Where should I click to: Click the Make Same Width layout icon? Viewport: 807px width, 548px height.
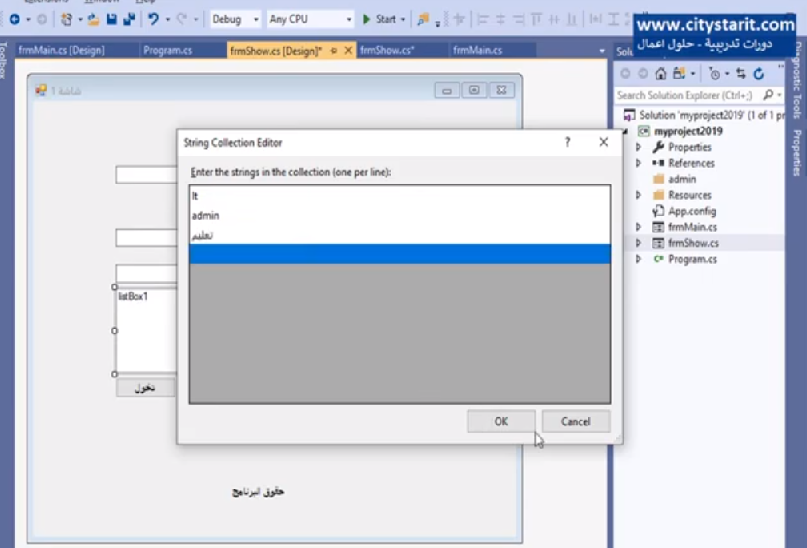[x=595, y=20]
